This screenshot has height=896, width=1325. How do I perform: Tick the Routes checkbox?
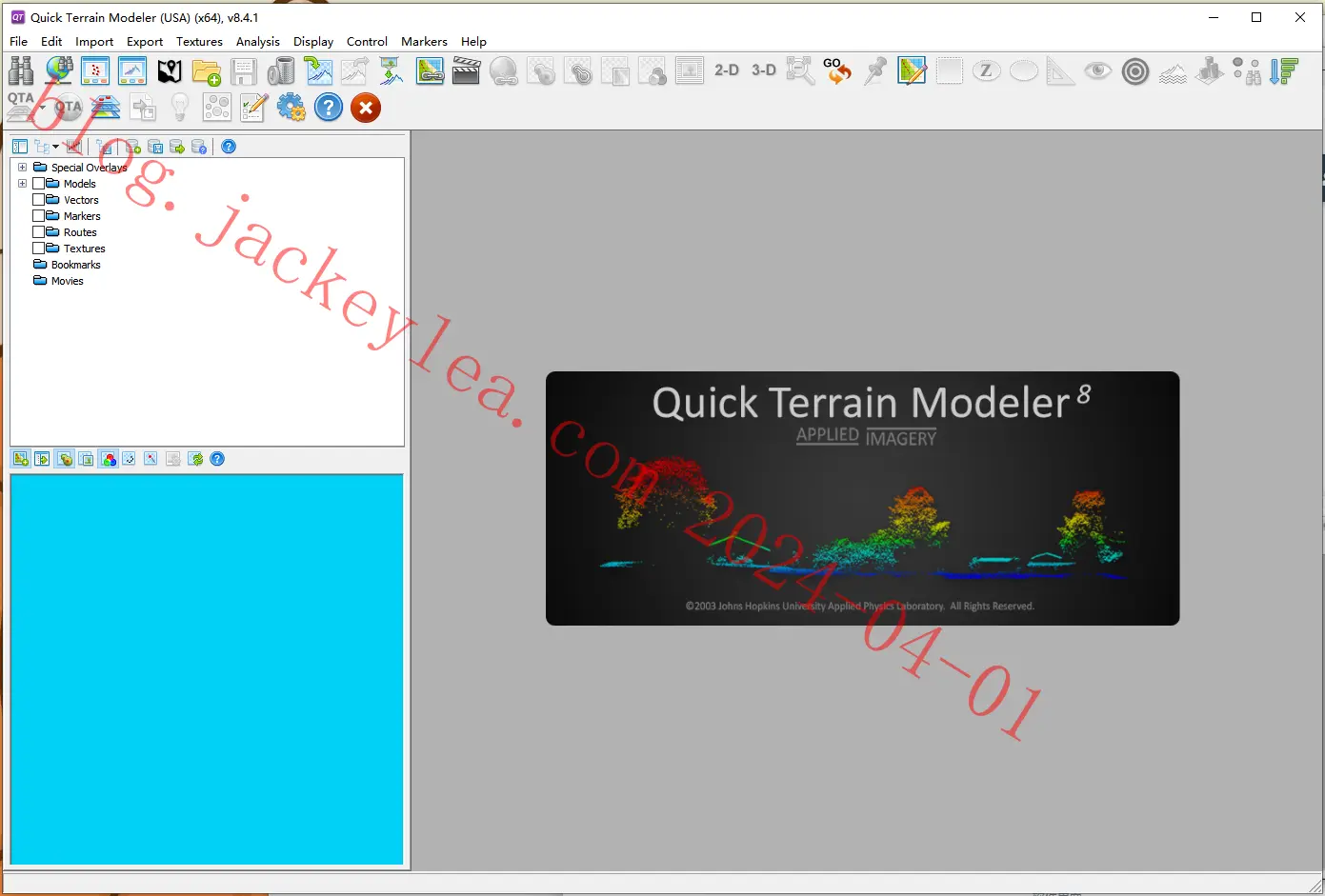tap(39, 232)
